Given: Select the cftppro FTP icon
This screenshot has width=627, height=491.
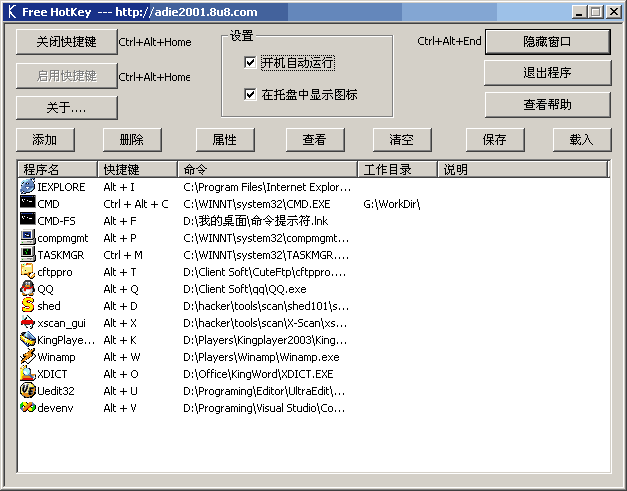Looking at the screenshot, I should [x=28, y=271].
